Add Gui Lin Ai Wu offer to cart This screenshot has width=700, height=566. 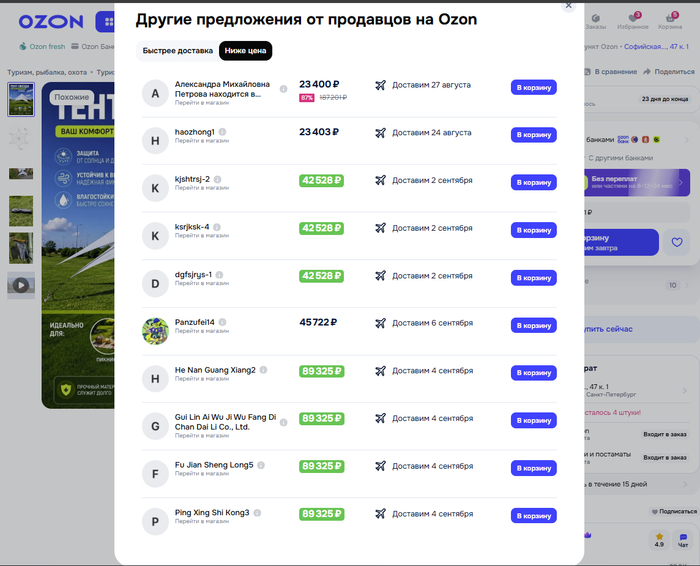click(x=533, y=420)
